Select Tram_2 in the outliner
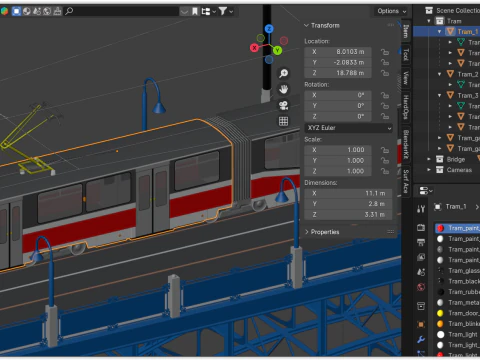Viewport: 480px width, 360px height. pos(468,74)
